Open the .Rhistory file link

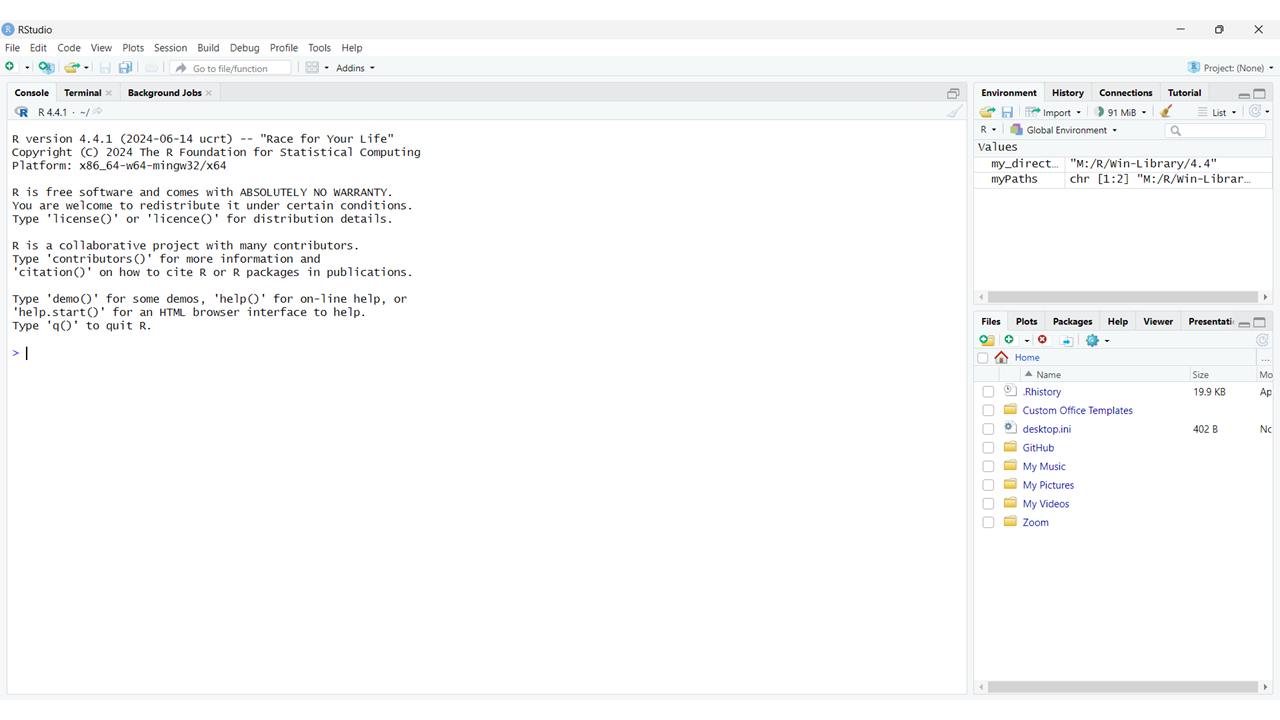point(1042,392)
